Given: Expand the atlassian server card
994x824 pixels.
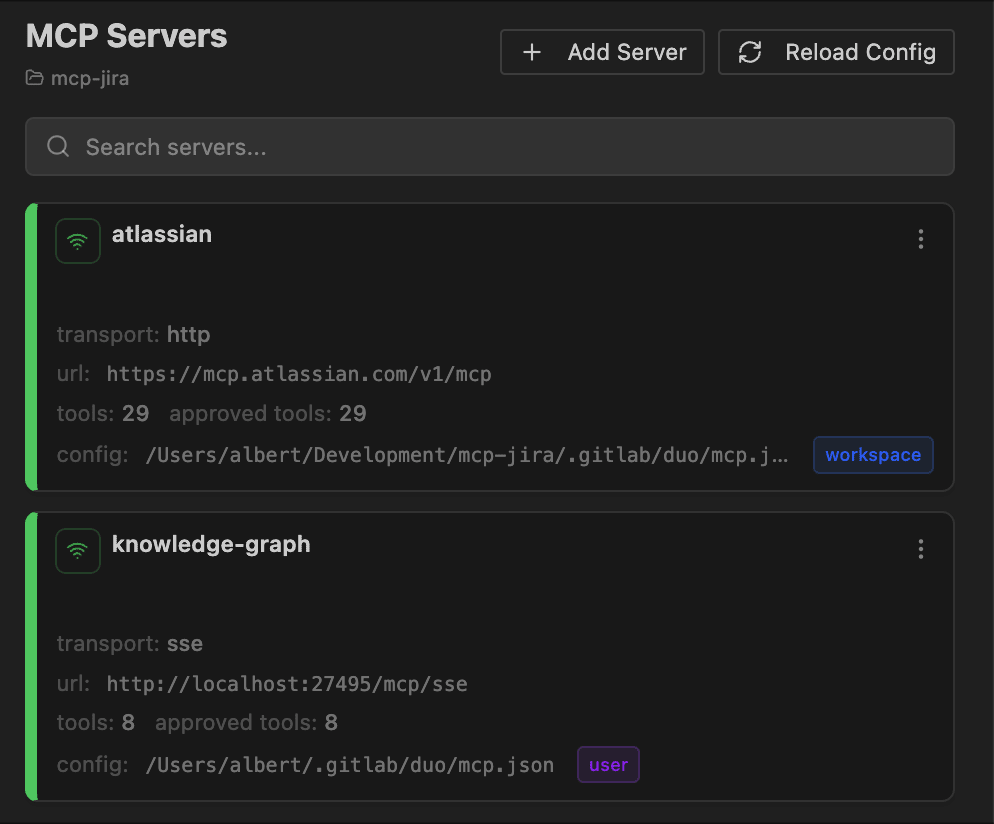Looking at the screenshot, I should pyautogui.click(x=163, y=234).
